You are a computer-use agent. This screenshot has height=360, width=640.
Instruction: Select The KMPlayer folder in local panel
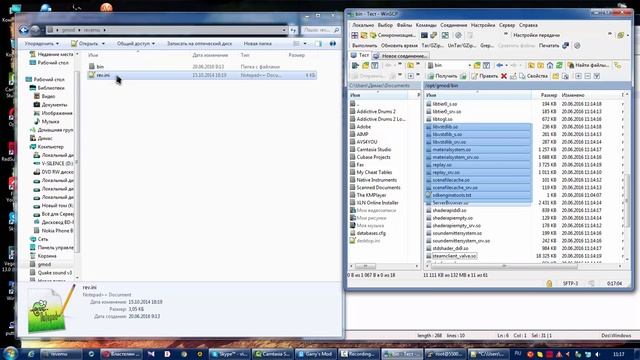point(371,195)
